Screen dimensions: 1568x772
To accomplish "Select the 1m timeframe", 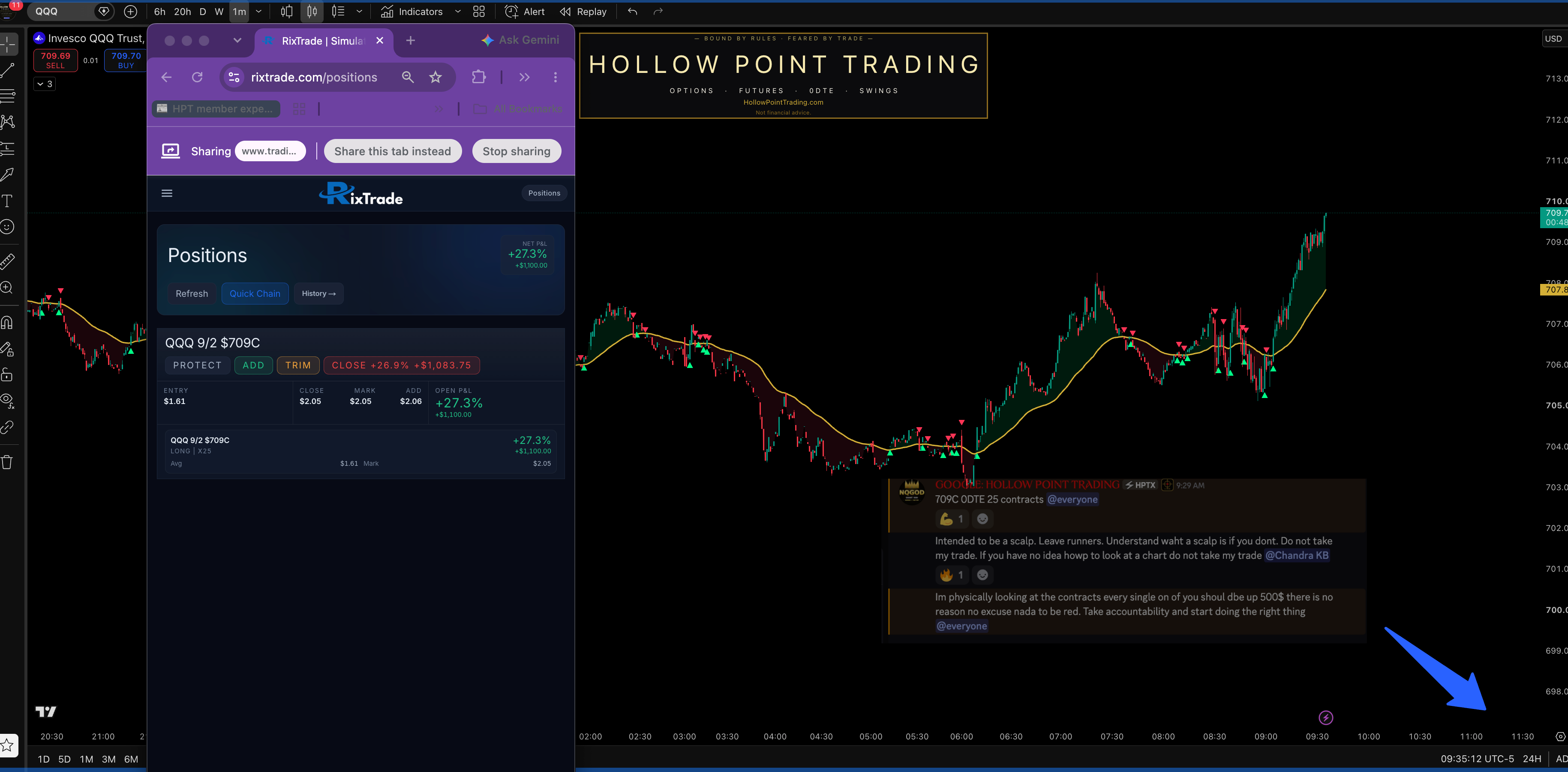I will (x=239, y=12).
